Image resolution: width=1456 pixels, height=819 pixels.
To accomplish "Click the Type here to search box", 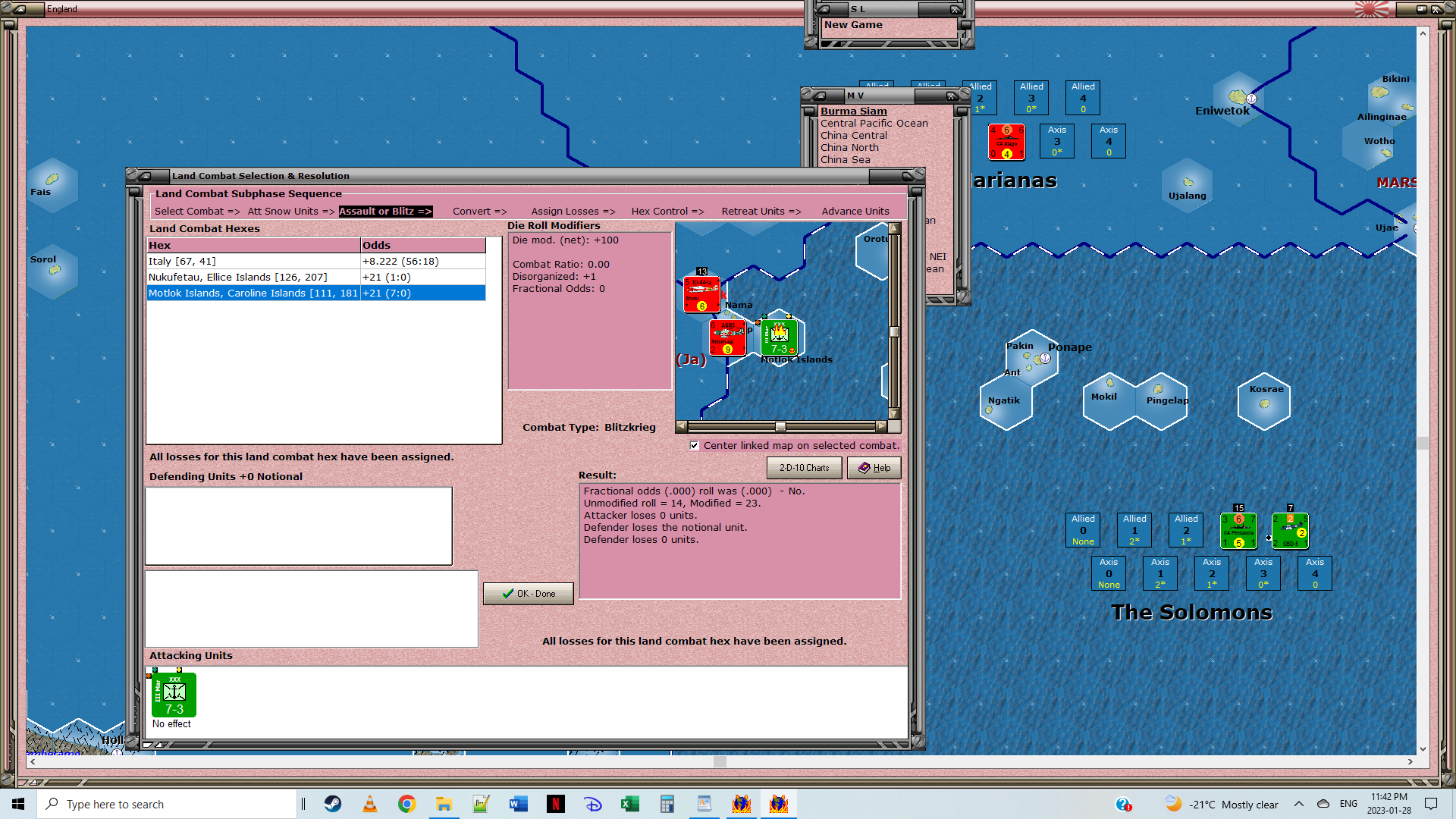I will tap(167, 804).
